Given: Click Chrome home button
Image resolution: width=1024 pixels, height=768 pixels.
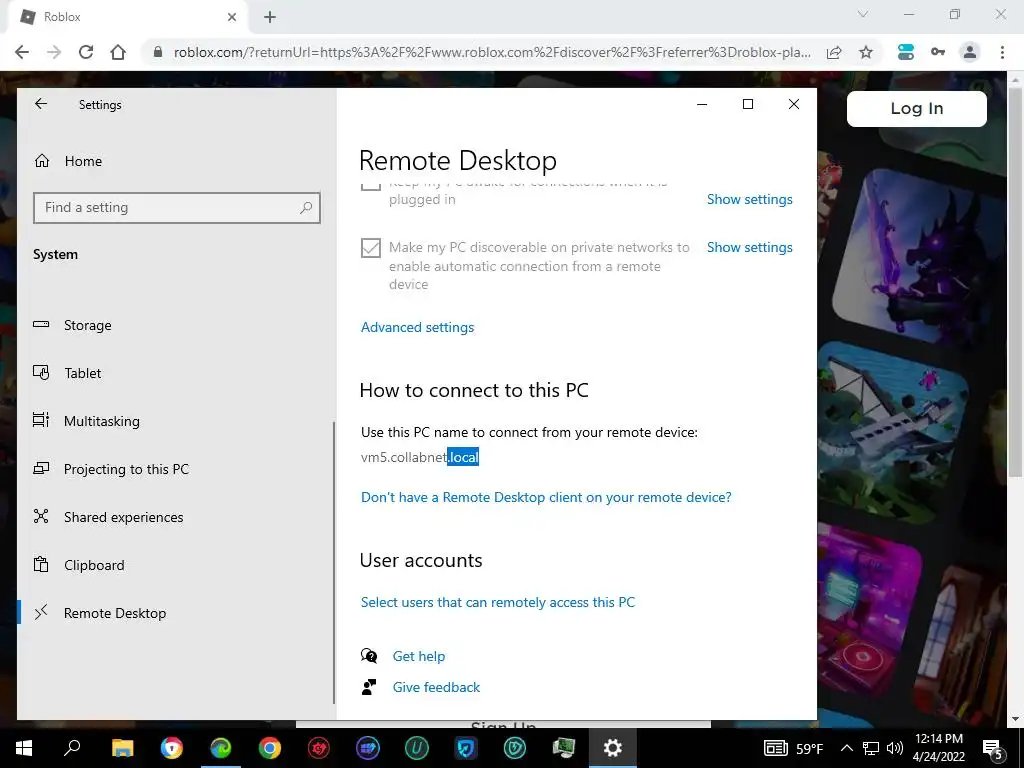Looking at the screenshot, I should click(x=118, y=52).
